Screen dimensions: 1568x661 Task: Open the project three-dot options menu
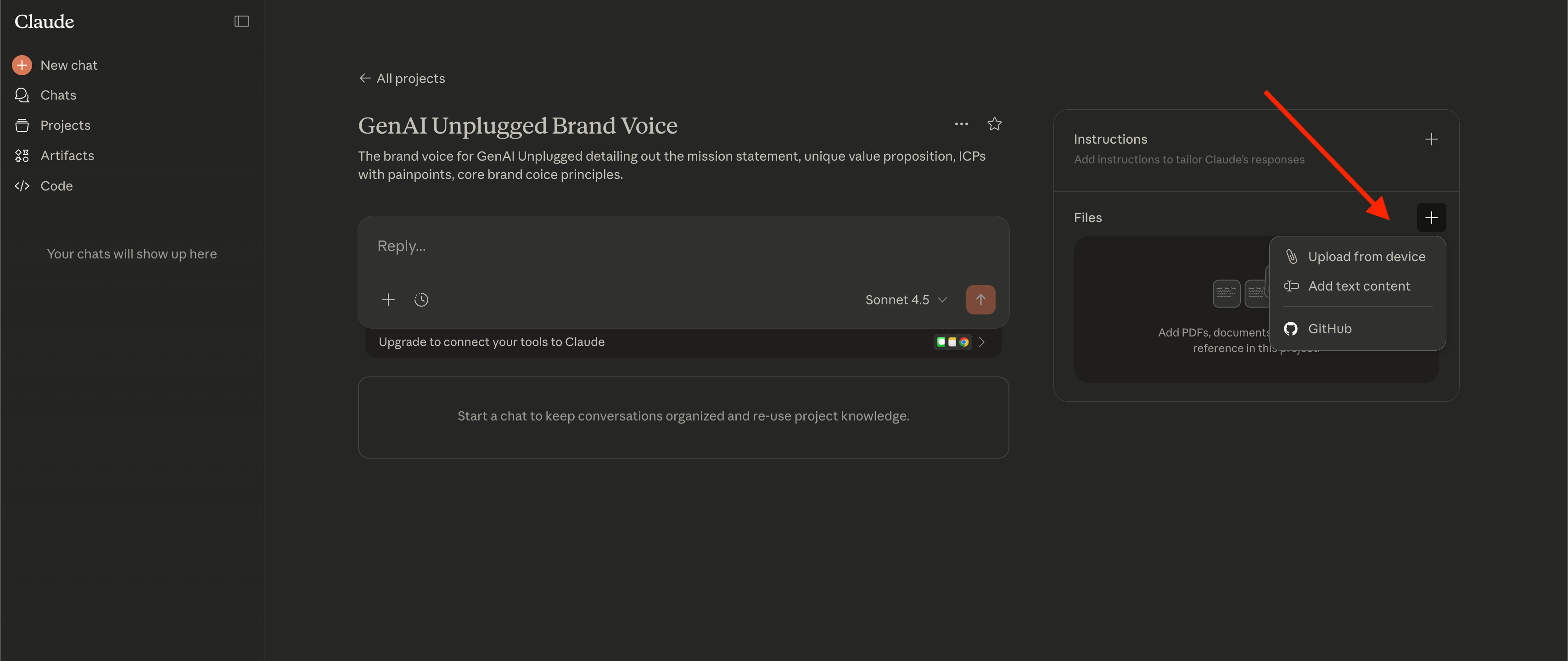point(961,124)
